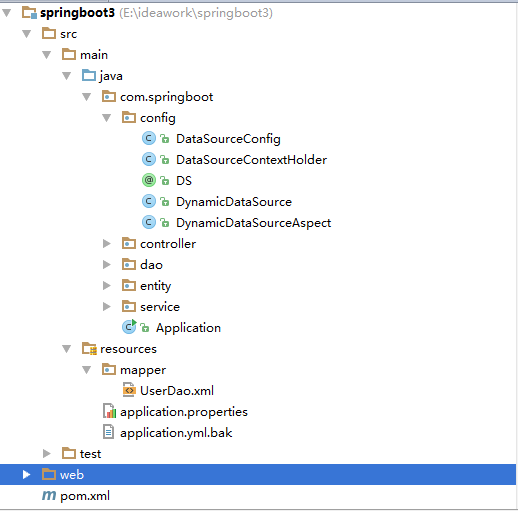The image size is (518, 511).
Task: Expand the controller package arrow
Action: pyautogui.click(x=107, y=244)
